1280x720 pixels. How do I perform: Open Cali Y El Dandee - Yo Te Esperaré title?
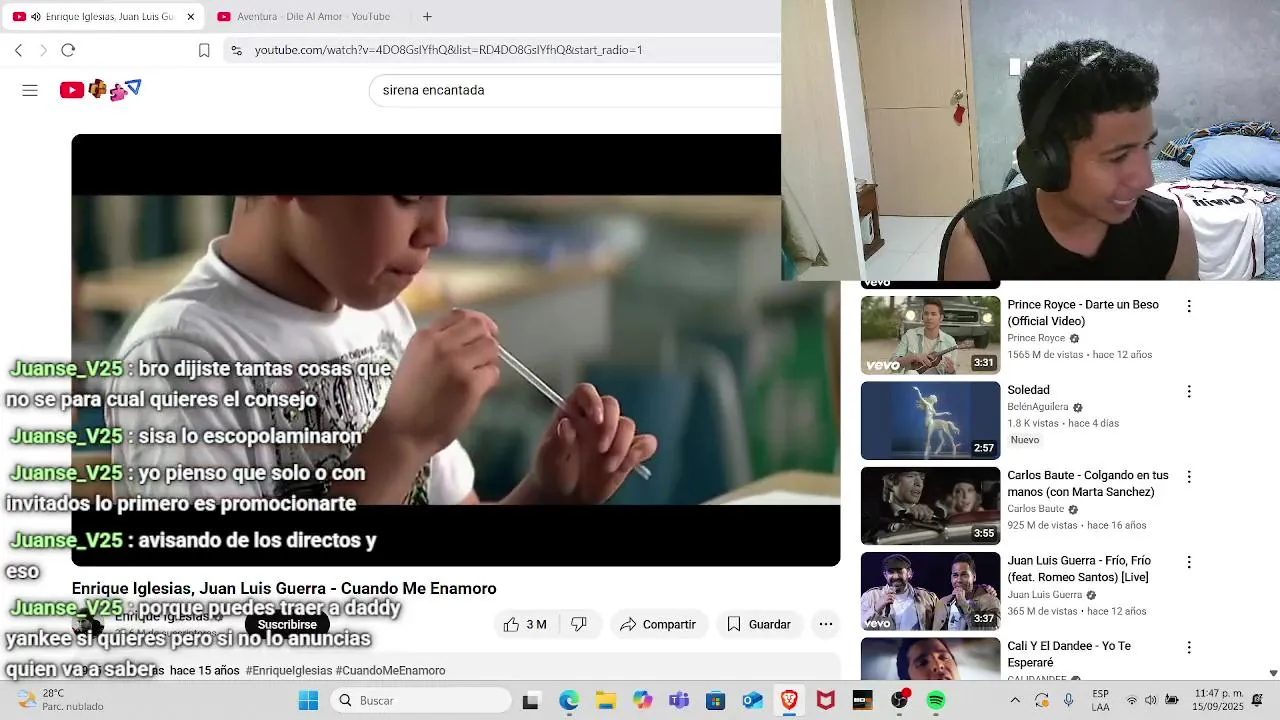pos(1071,654)
